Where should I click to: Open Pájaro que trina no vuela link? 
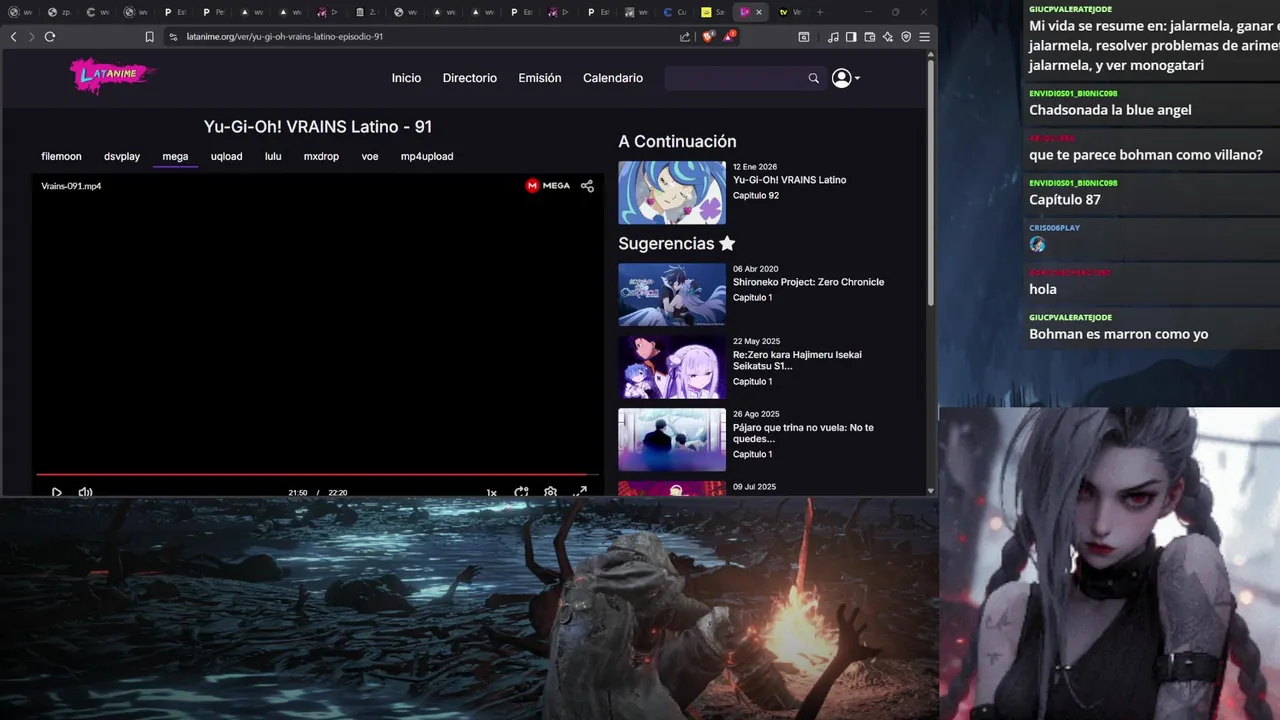[x=803, y=433]
